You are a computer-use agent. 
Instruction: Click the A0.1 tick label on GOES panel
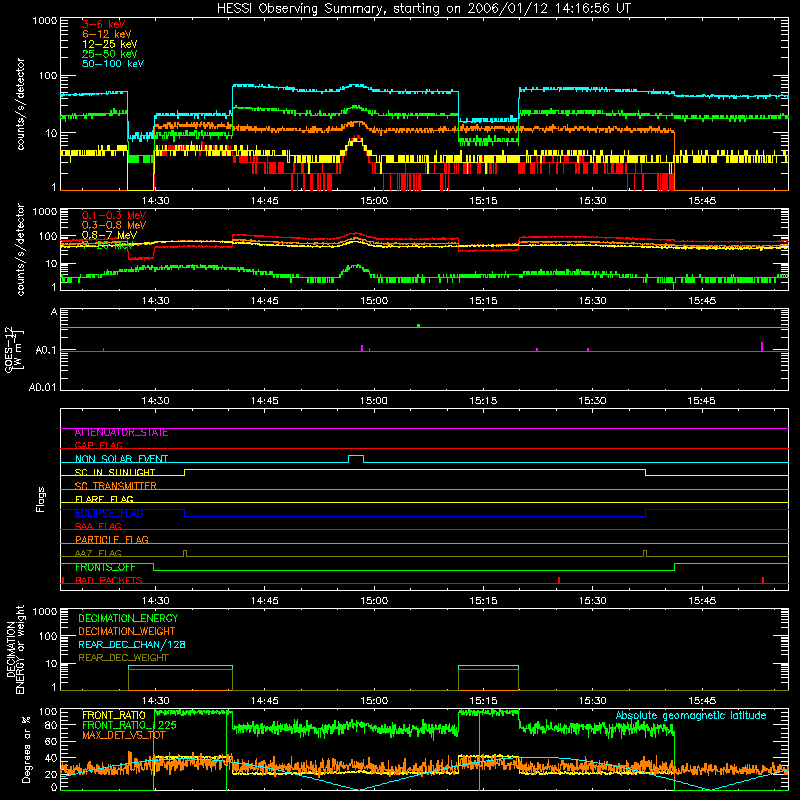point(46,351)
